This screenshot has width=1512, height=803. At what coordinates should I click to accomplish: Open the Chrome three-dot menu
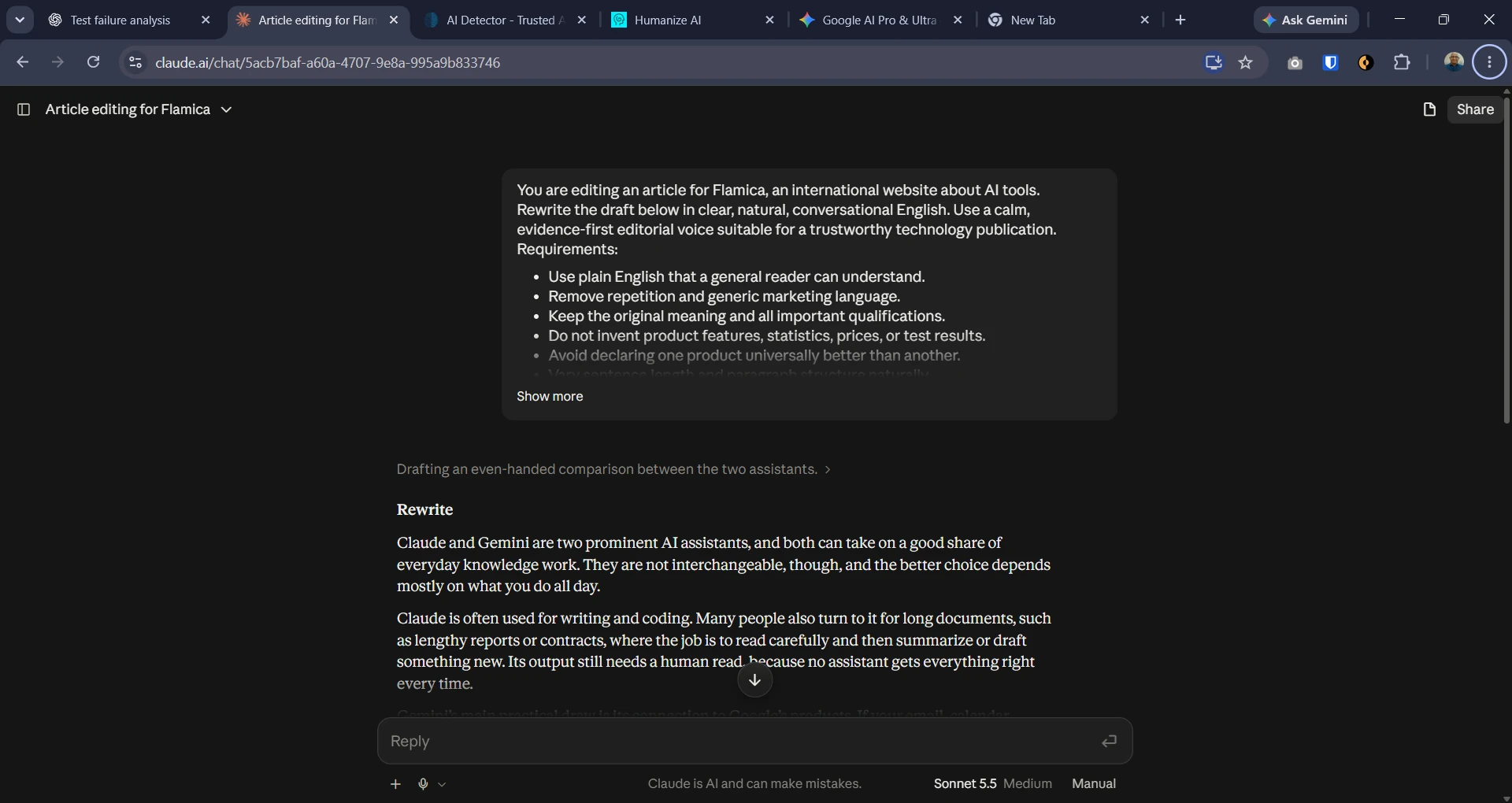tap(1489, 62)
